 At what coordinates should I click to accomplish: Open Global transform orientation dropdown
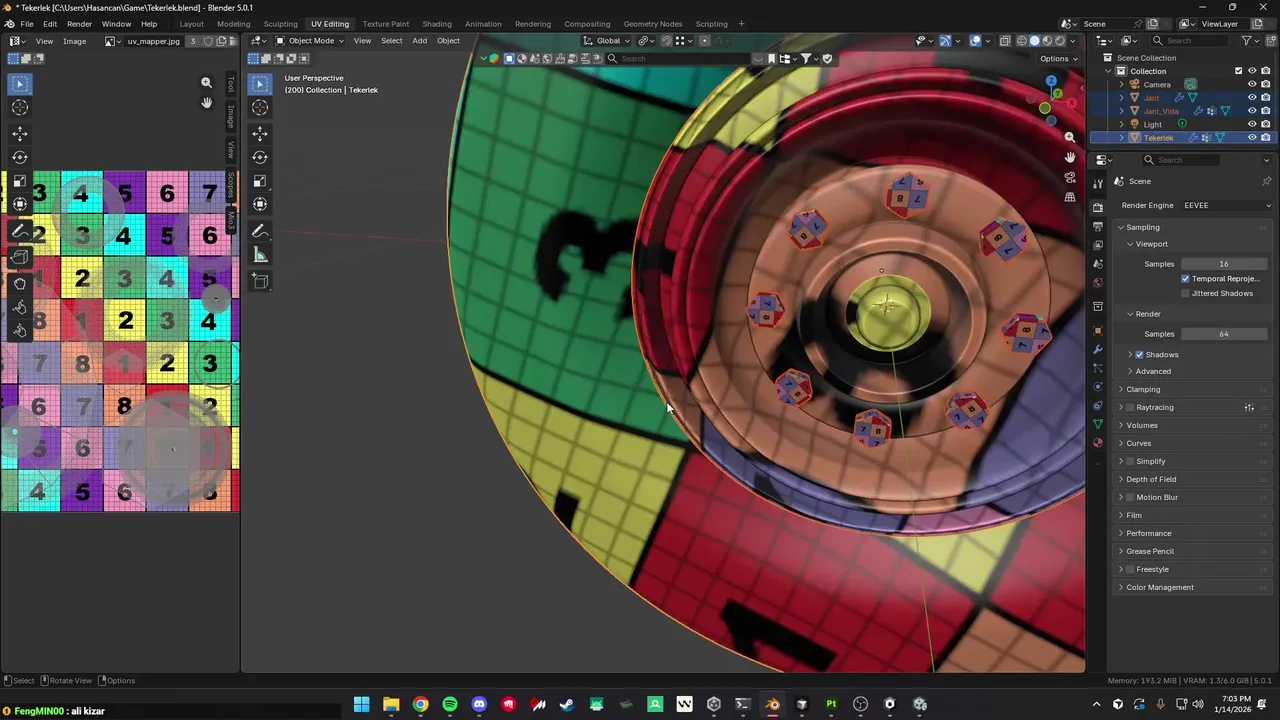coord(609,41)
